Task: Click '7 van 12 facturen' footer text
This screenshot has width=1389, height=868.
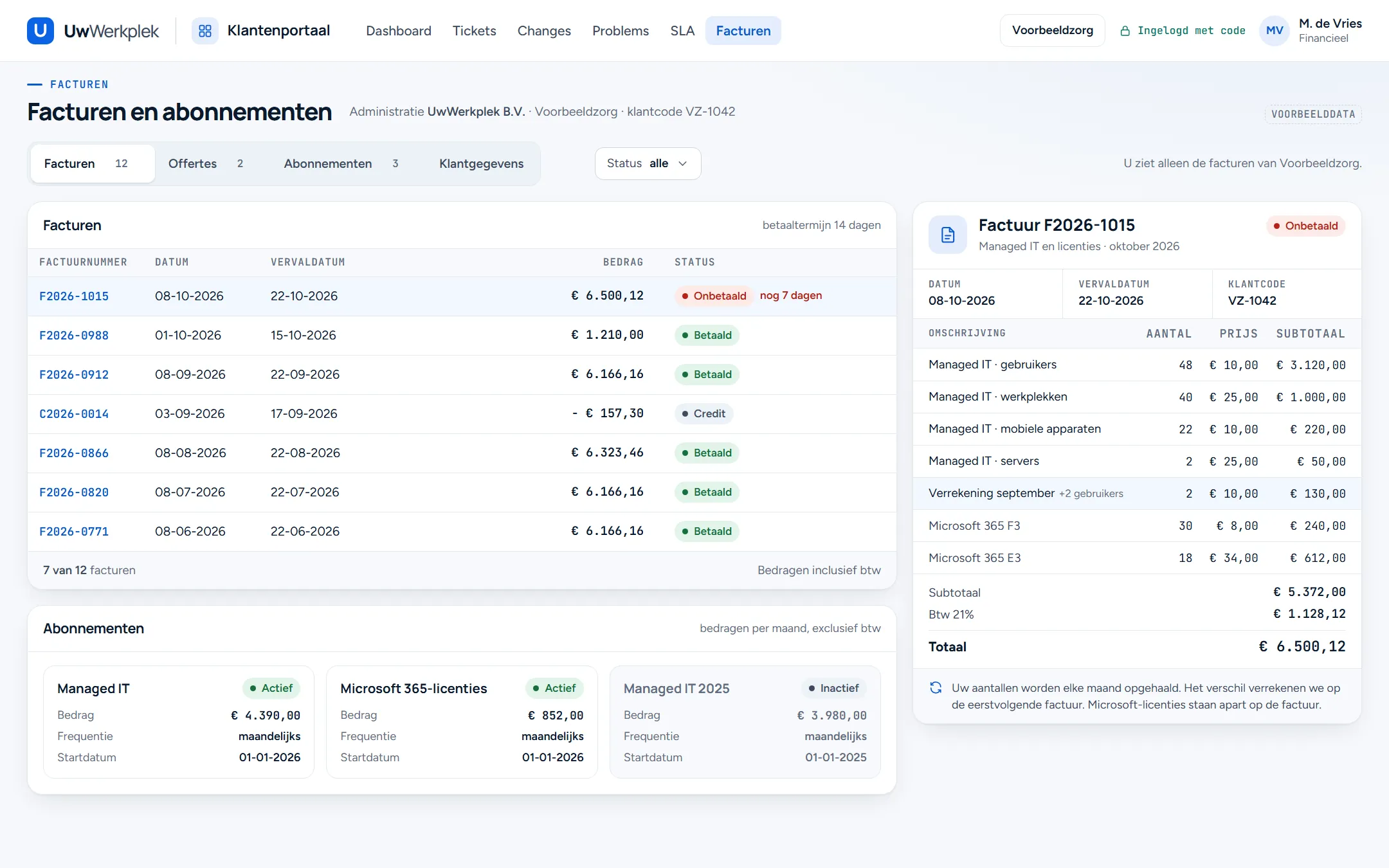Action: click(89, 570)
